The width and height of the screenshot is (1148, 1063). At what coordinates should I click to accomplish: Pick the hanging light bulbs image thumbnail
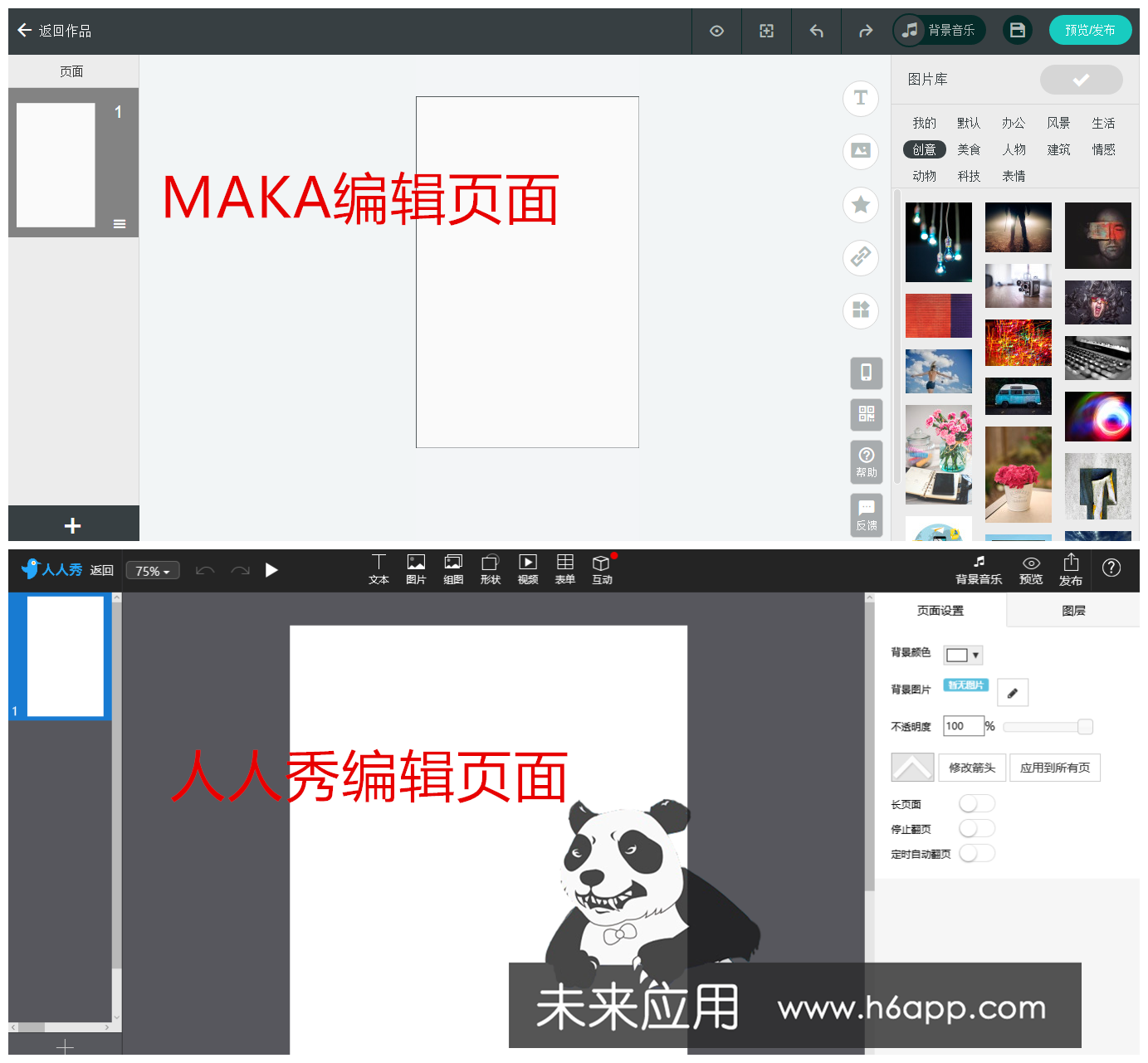[x=938, y=242]
